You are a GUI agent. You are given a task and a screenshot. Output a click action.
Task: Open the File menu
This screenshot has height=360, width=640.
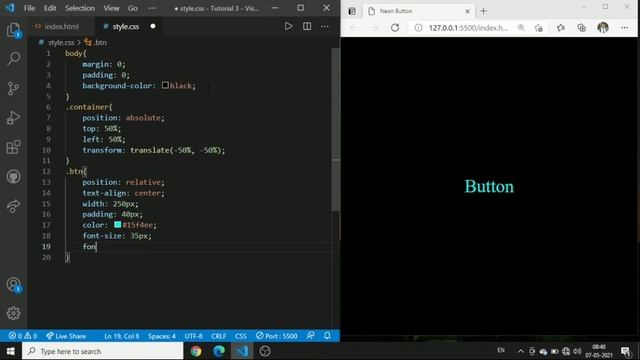29,8
